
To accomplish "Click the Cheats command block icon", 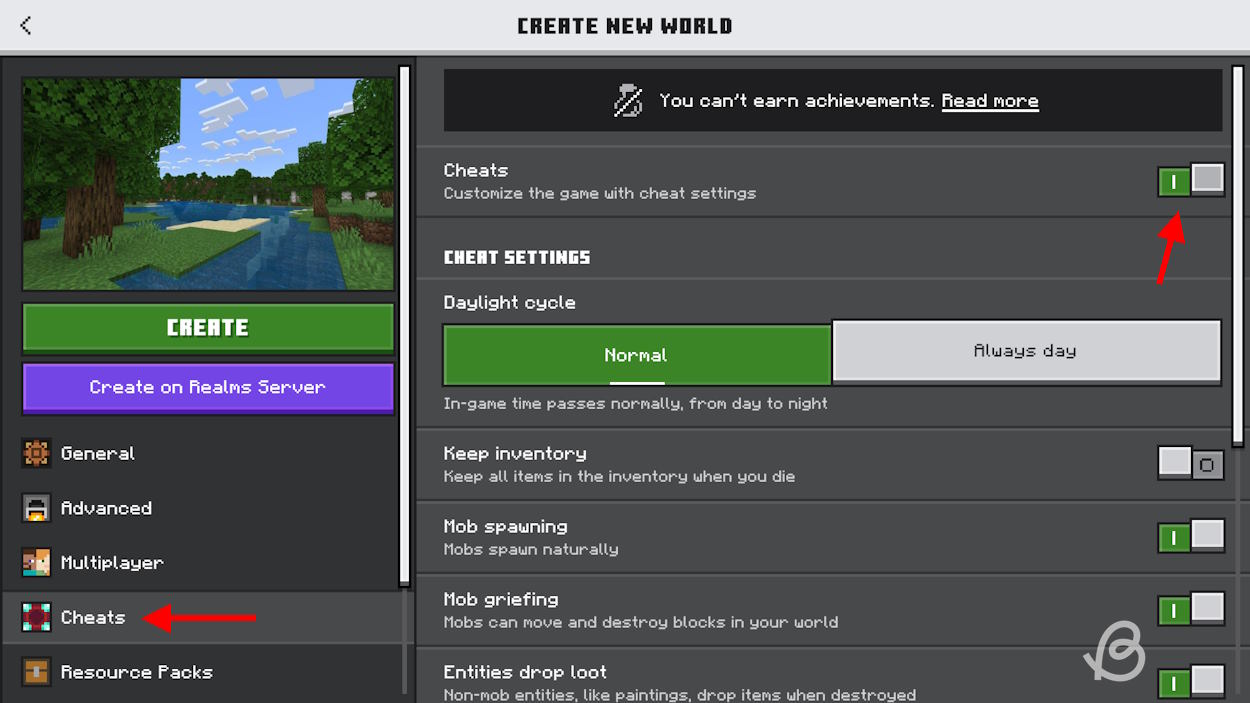I will (36, 617).
